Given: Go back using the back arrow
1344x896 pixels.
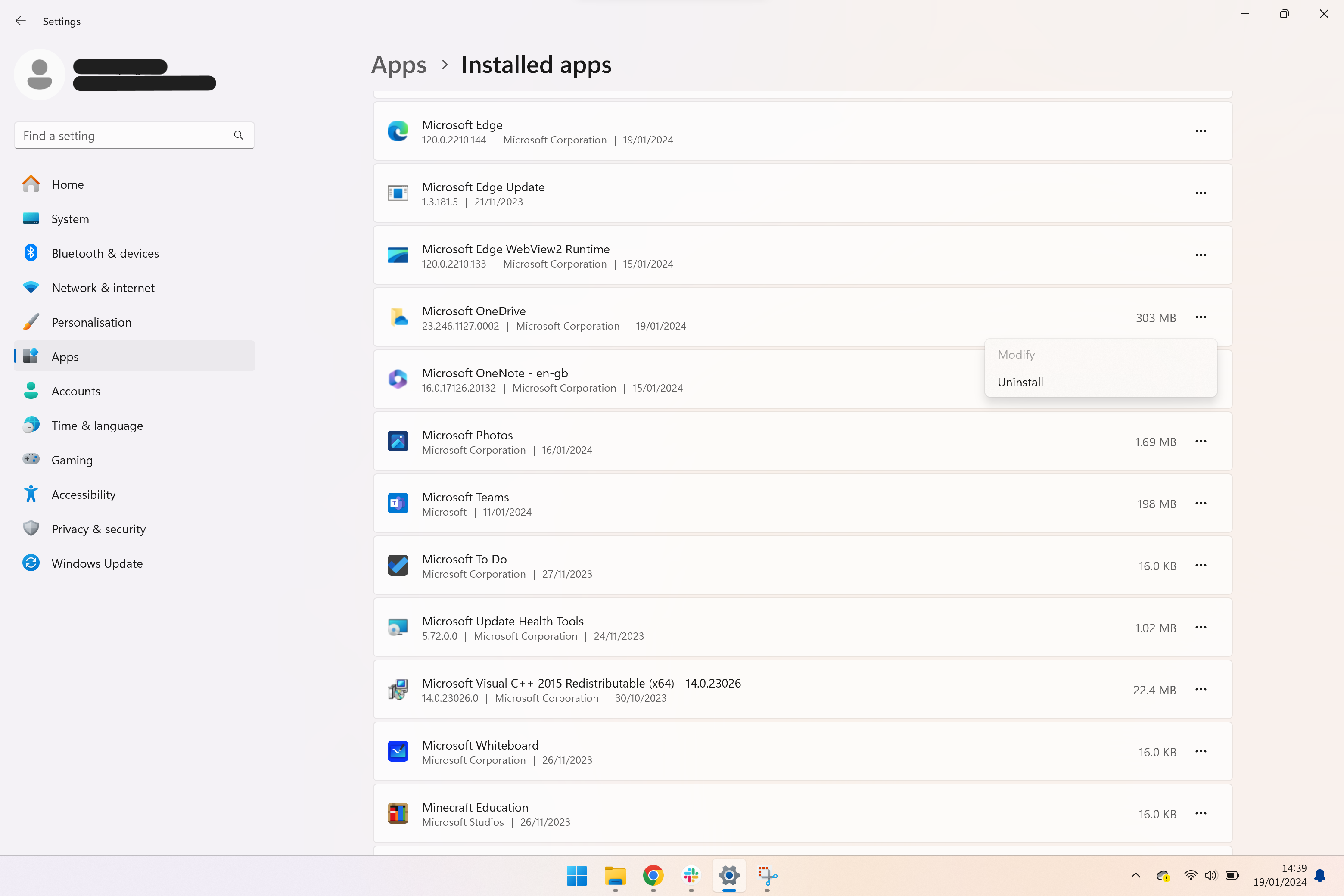Looking at the screenshot, I should [x=21, y=21].
